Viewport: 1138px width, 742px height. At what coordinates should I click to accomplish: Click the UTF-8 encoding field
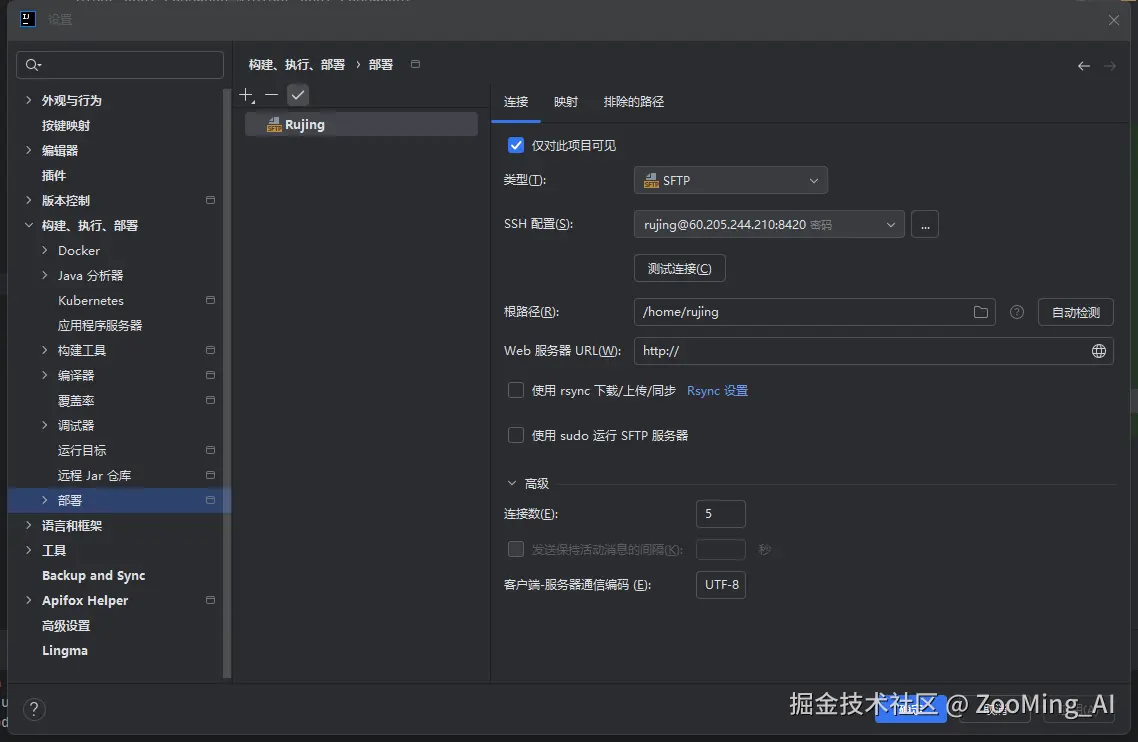coord(721,585)
